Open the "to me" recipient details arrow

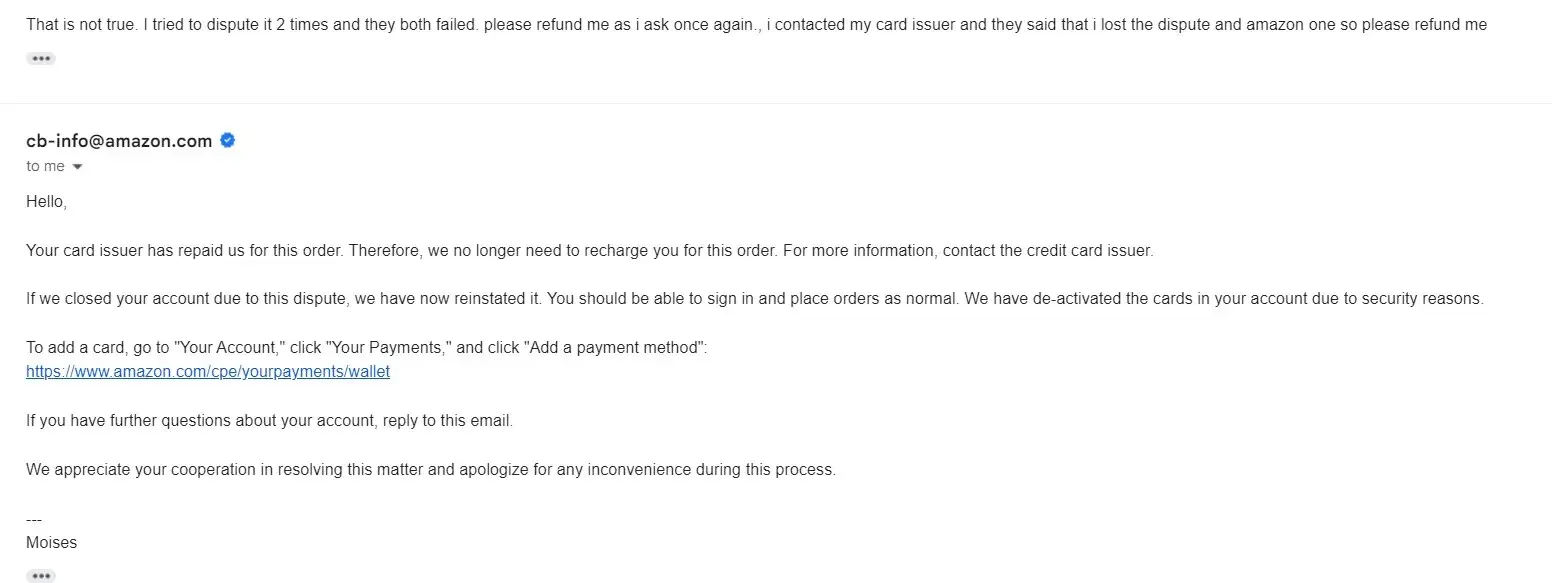tap(78, 167)
